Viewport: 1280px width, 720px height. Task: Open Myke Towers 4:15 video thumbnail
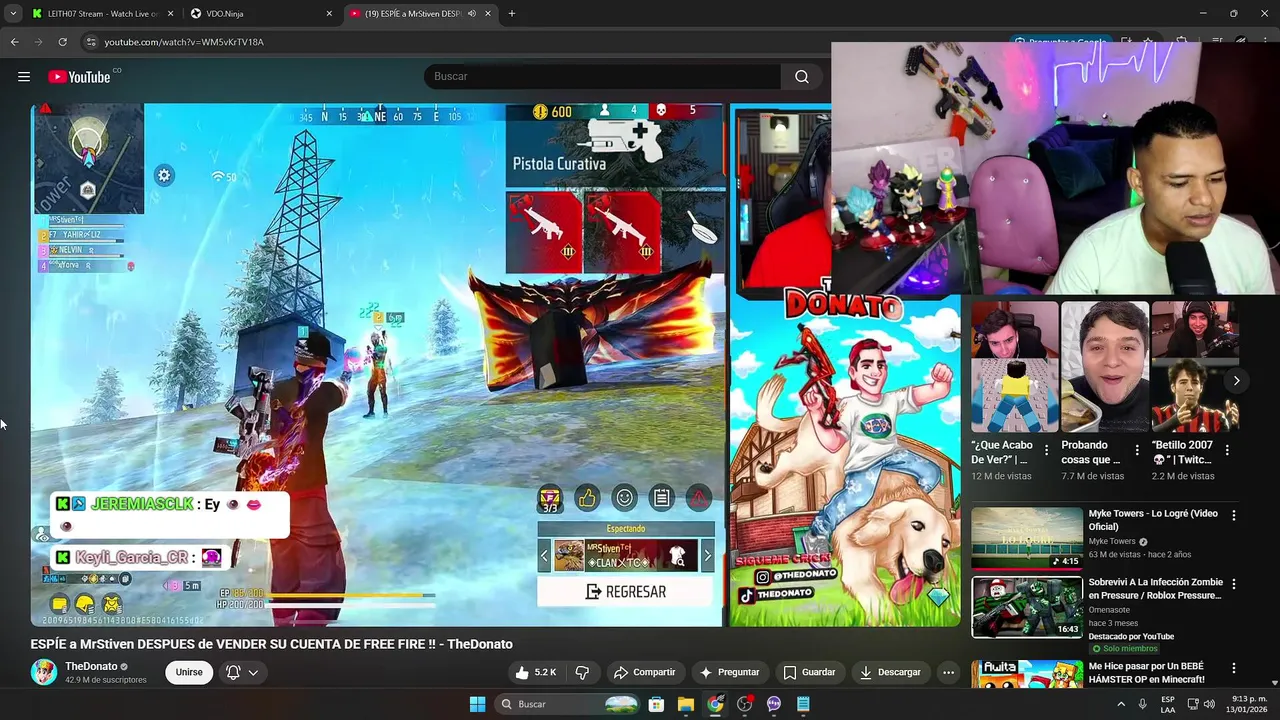point(1027,538)
